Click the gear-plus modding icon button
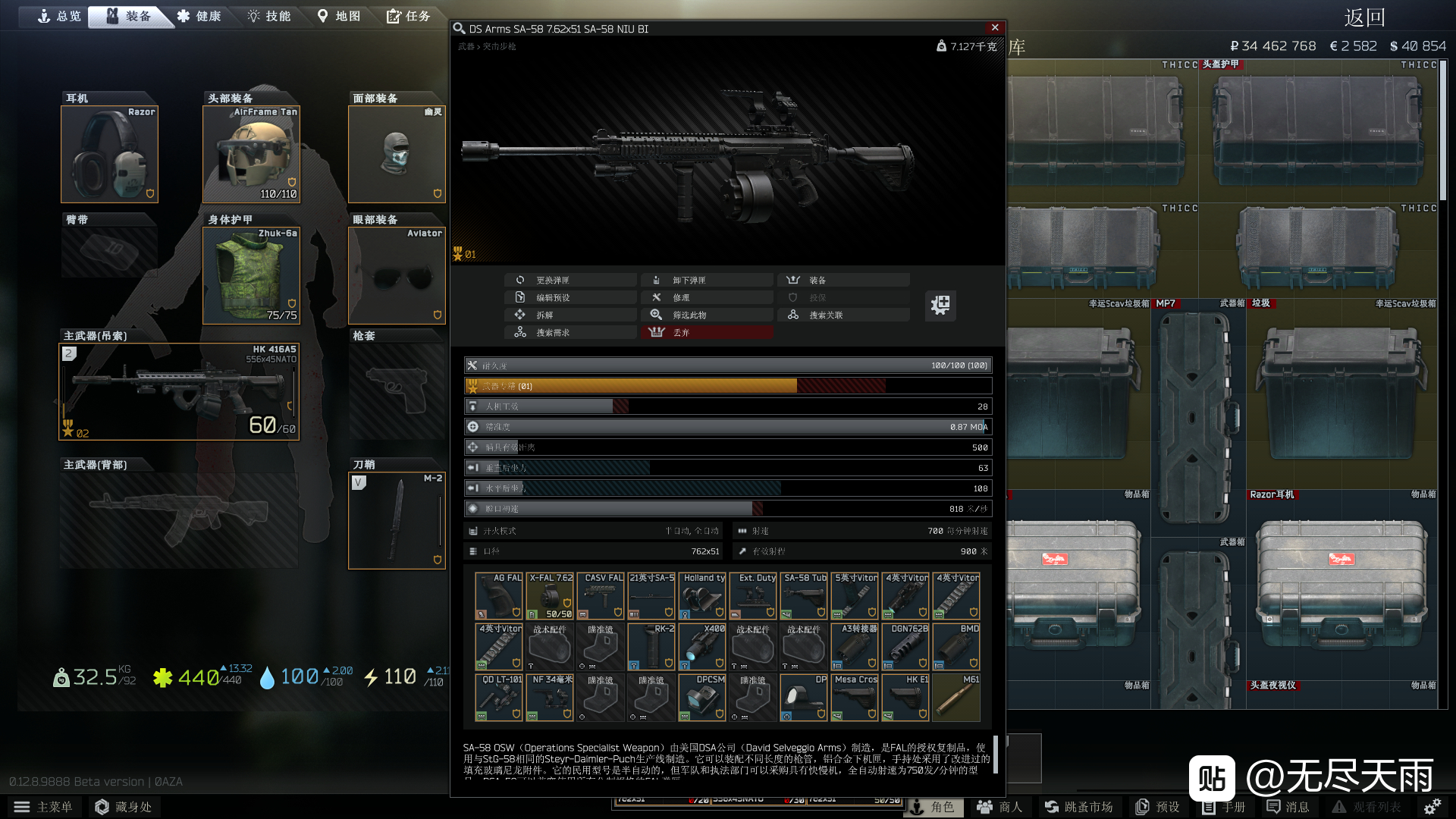The width and height of the screenshot is (1456, 819). click(940, 305)
